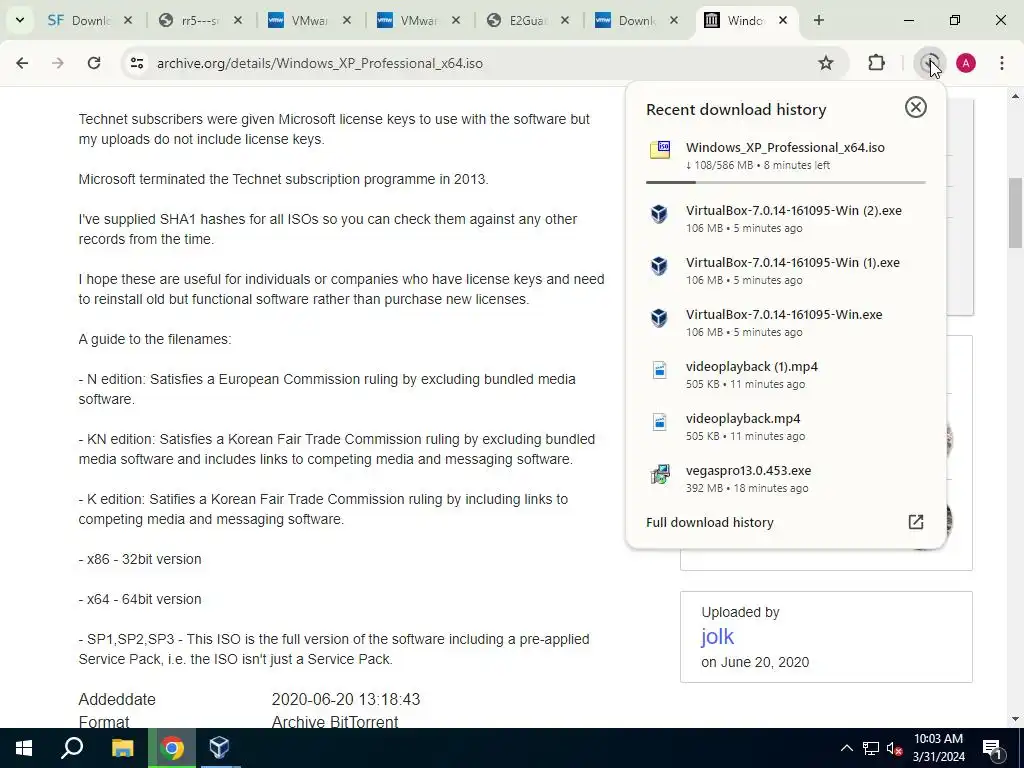Open Windows_XP_Professional_x64.iso download entry
1024x768 pixels.
[x=786, y=155]
